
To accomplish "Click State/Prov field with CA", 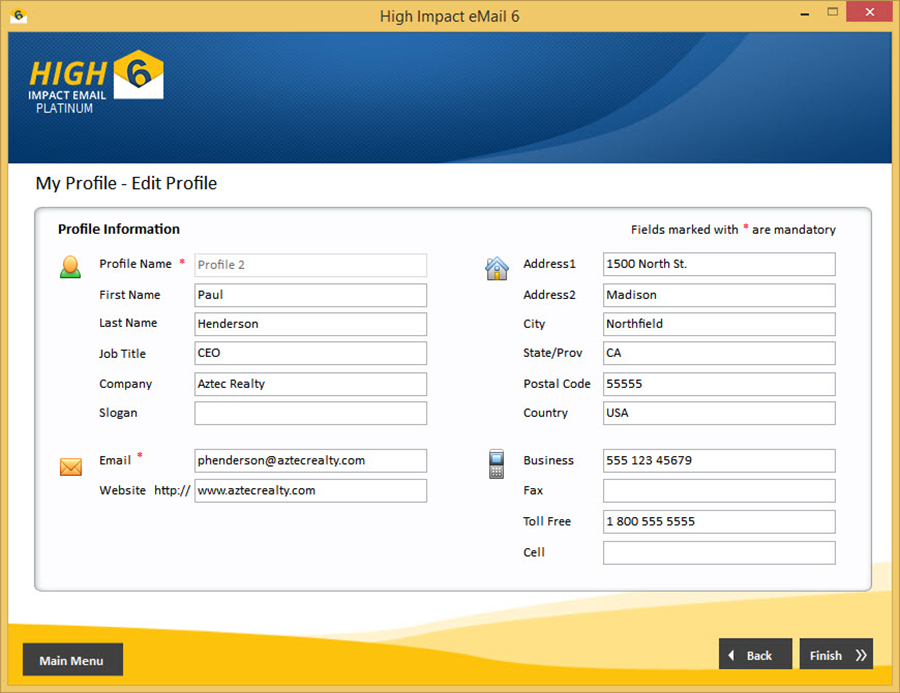I will coord(719,353).
